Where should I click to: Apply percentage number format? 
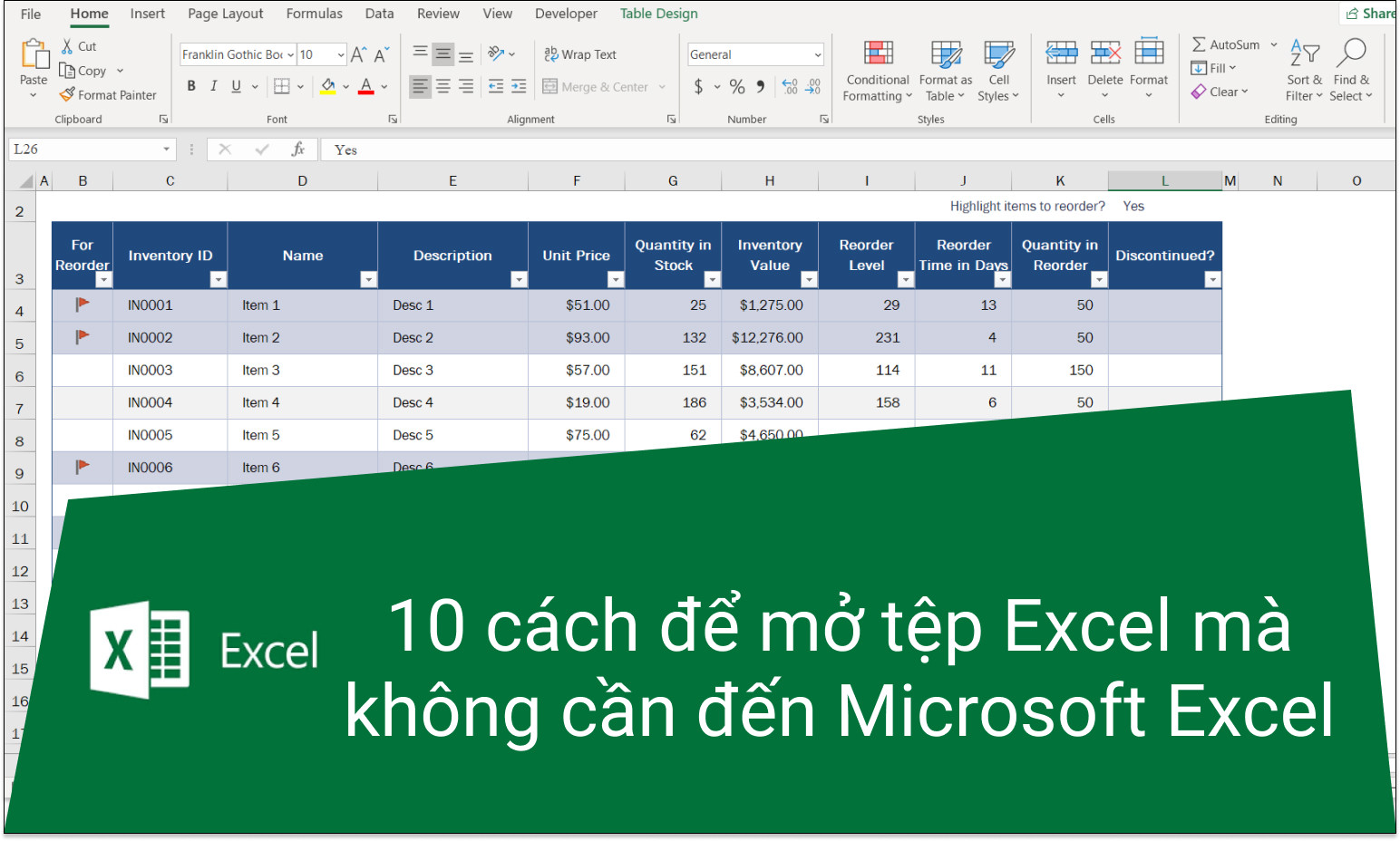737,87
